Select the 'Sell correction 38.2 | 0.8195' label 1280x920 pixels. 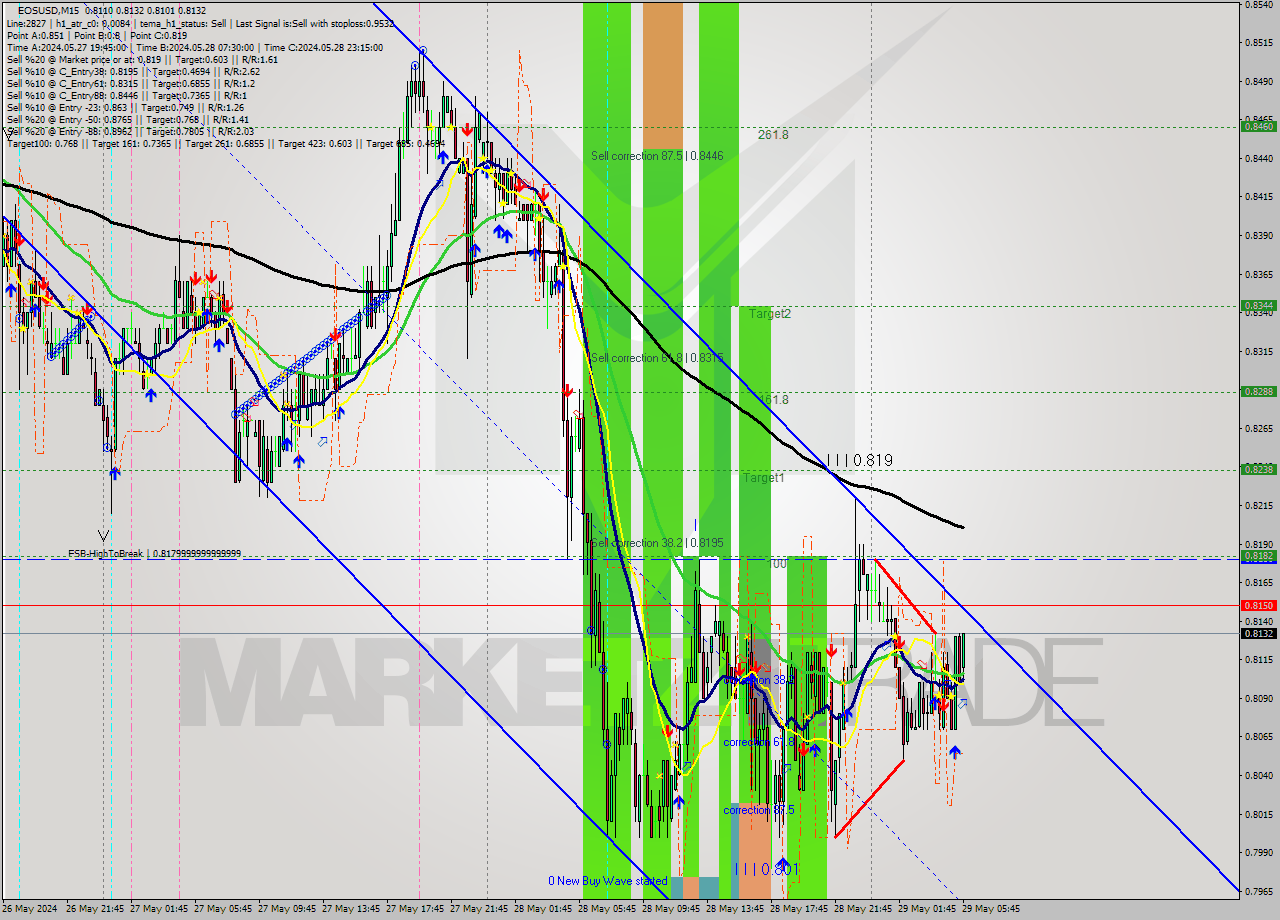pyautogui.click(x=657, y=543)
